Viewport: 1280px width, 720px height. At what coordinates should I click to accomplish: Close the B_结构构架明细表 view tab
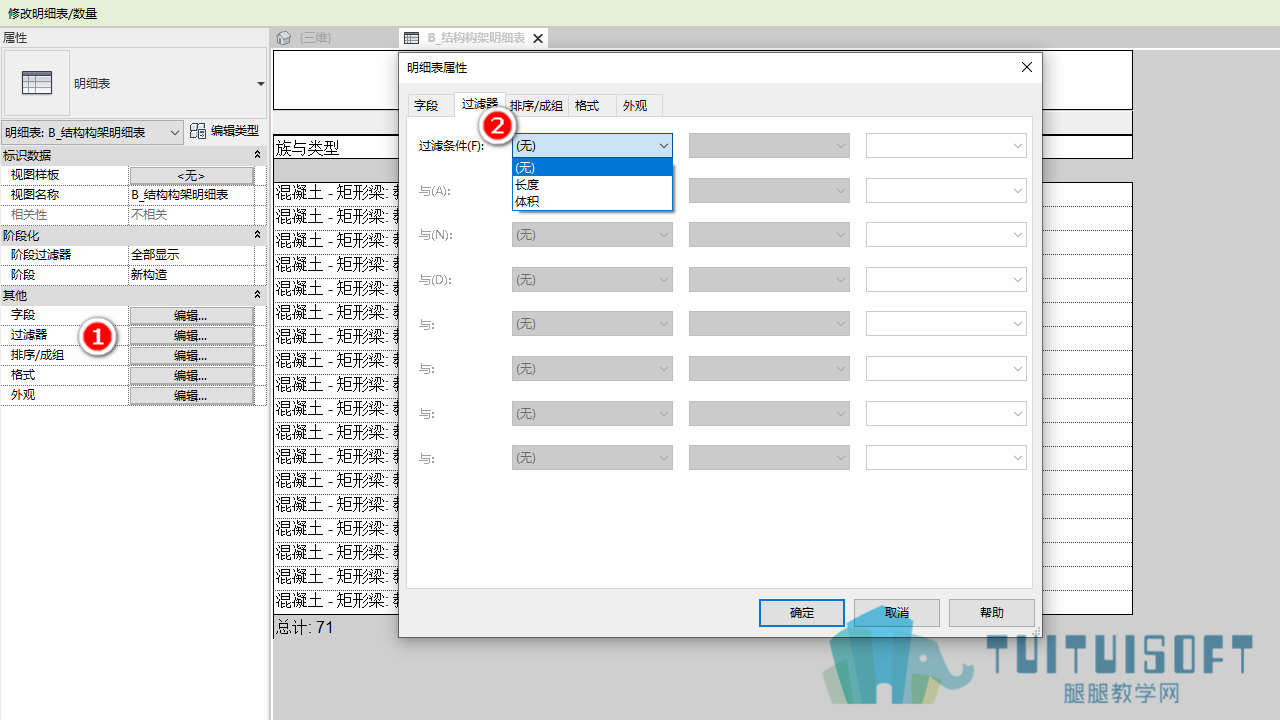[538, 38]
